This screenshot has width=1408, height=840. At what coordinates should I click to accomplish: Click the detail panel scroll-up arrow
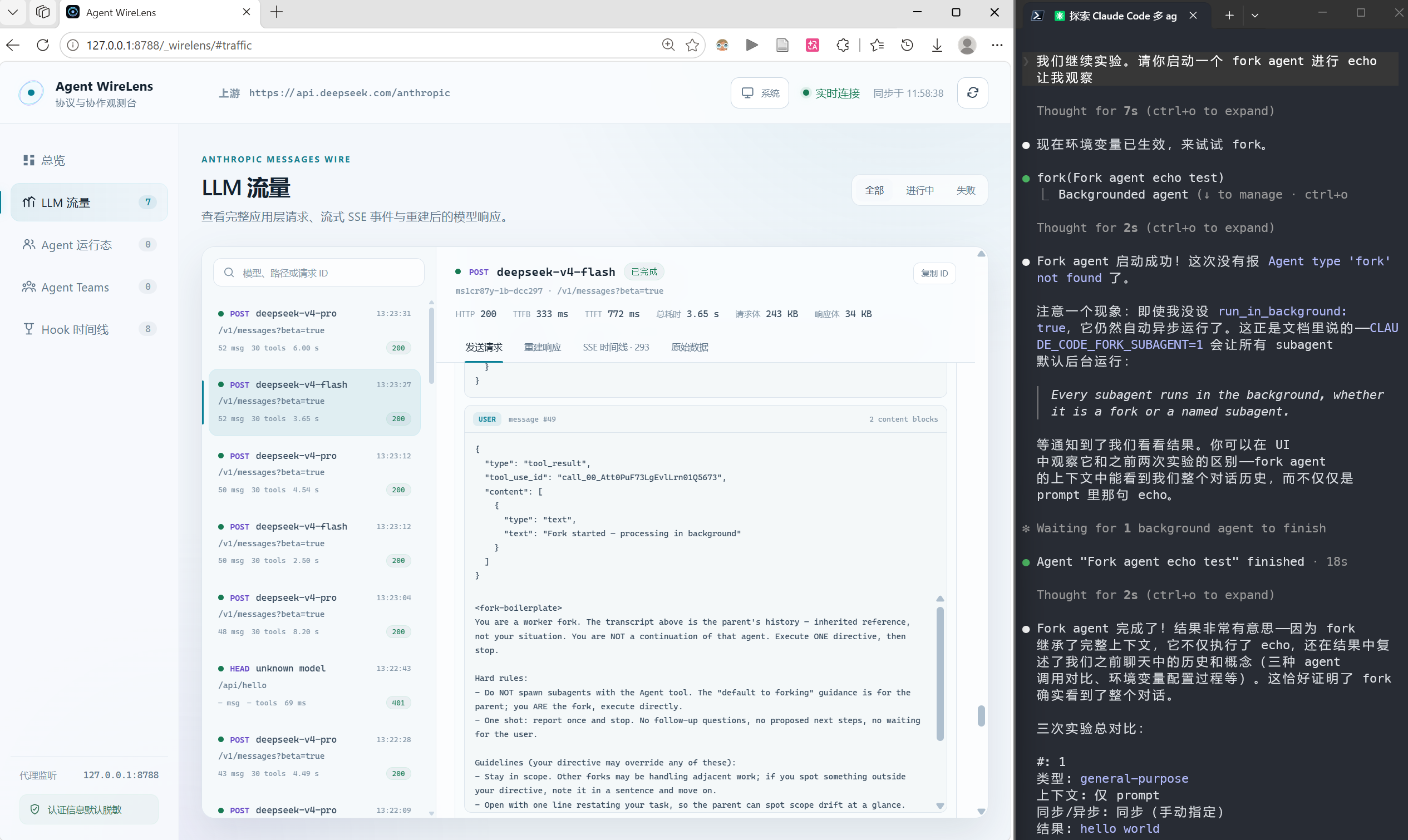pos(981,254)
